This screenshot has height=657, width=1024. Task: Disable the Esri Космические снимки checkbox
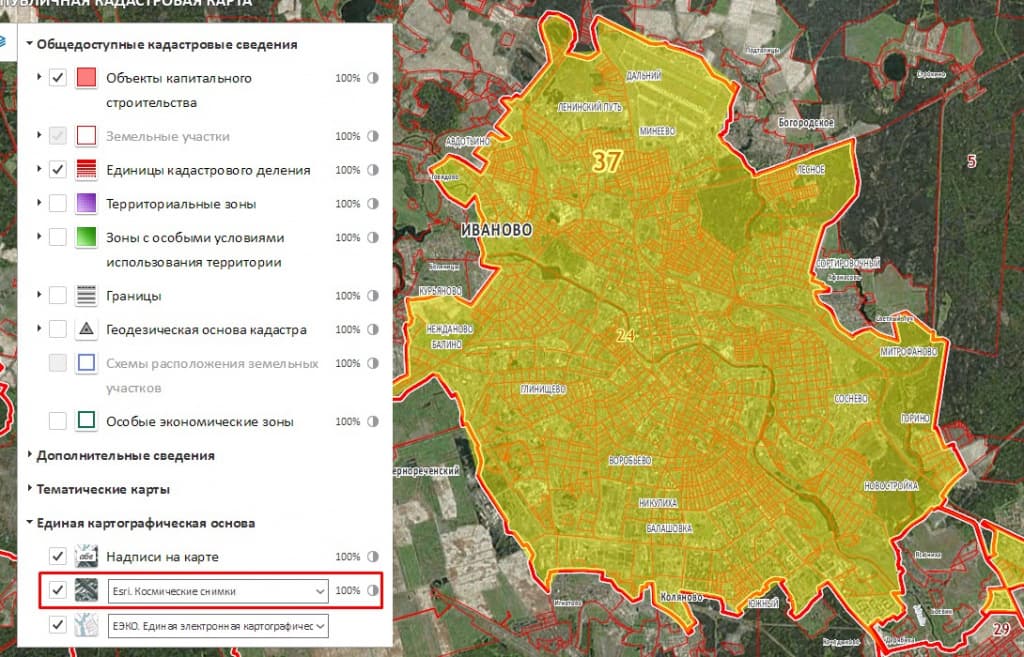[x=58, y=591]
